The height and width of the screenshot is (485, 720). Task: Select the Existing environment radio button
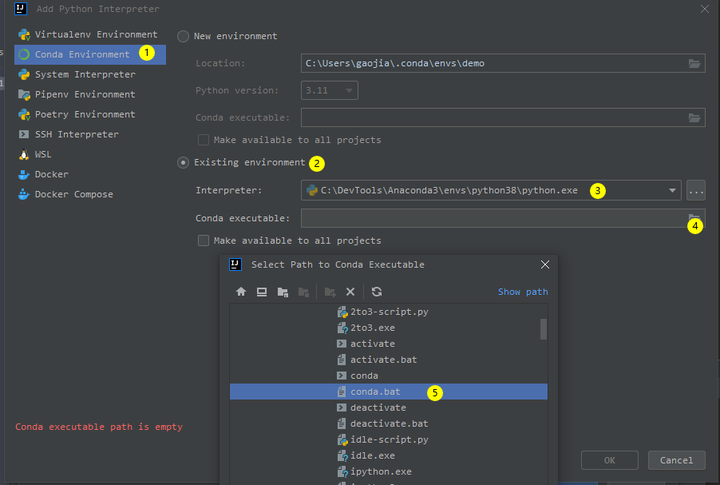coord(183,162)
